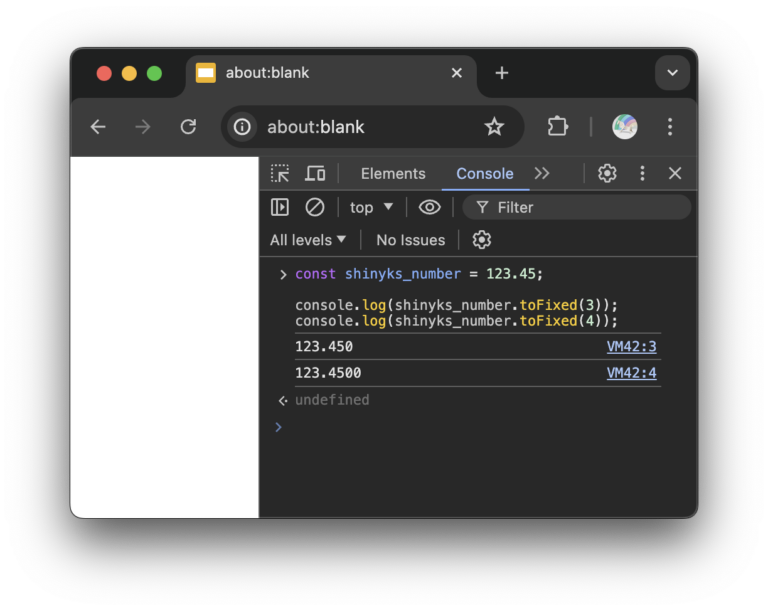Click the 123.450 log output
Image resolution: width=768 pixels, height=611 pixels.
click(x=324, y=346)
